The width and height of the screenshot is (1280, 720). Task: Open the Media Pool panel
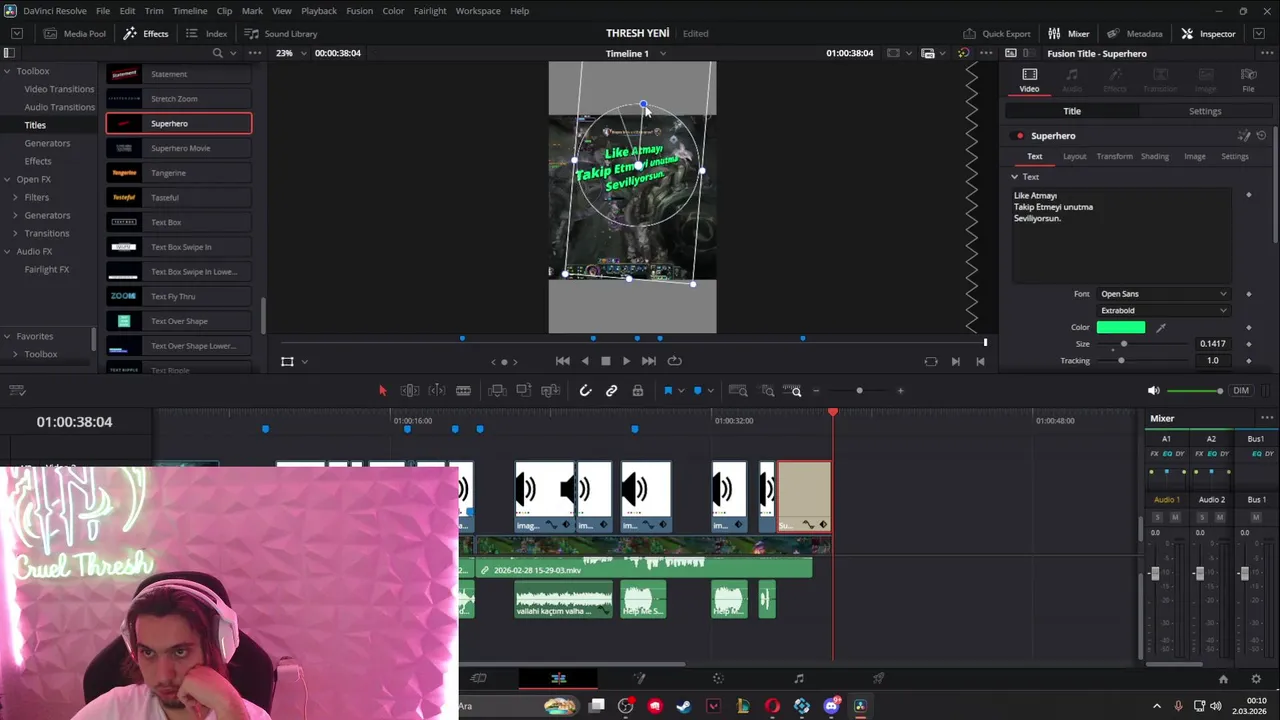point(75,33)
